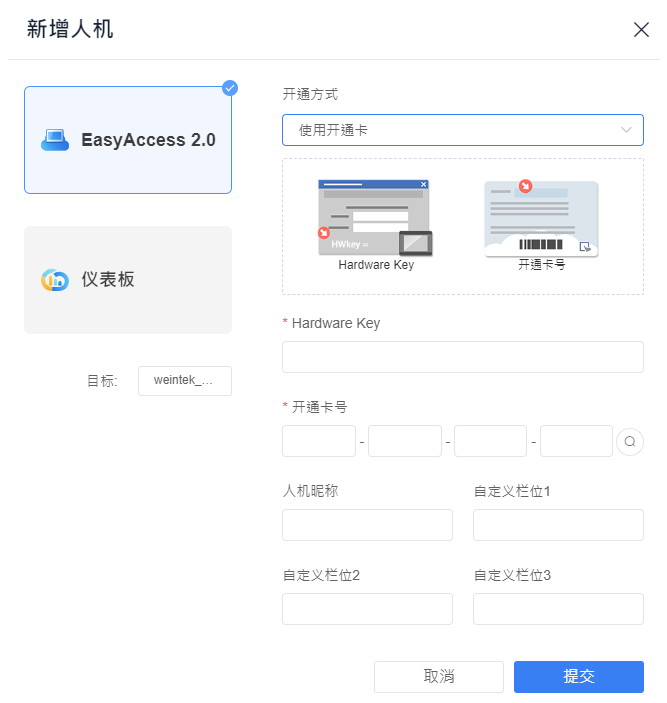Click the last 开通卡号 segment box

[576, 441]
